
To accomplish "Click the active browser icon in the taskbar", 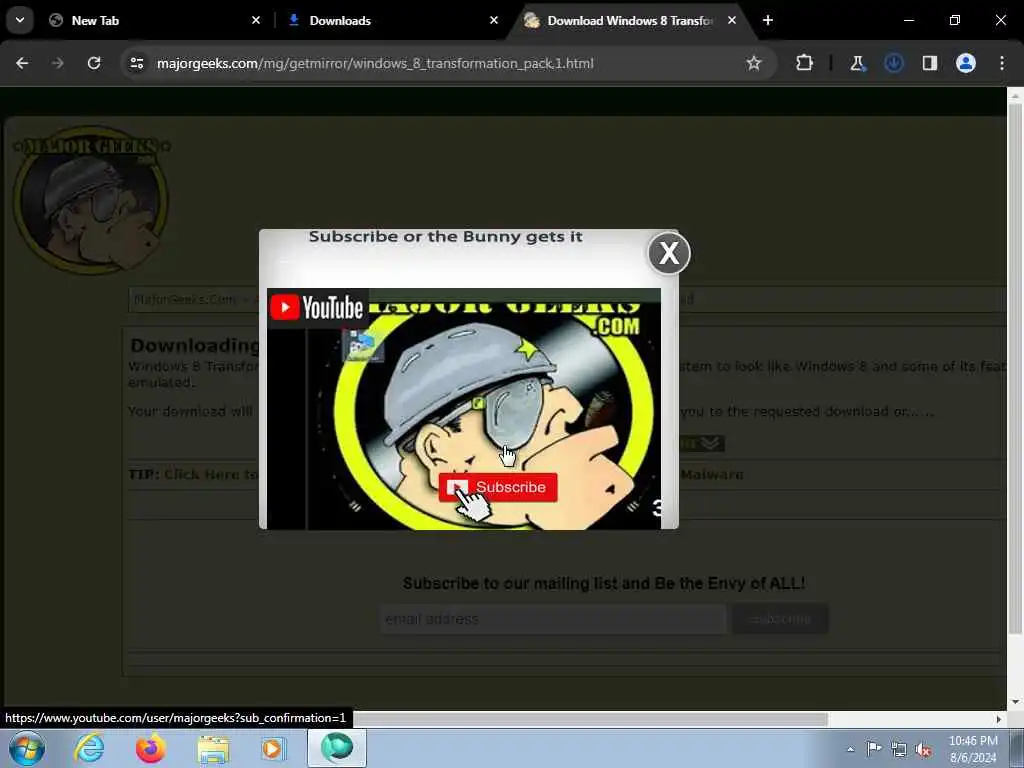I will (x=337, y=748).
